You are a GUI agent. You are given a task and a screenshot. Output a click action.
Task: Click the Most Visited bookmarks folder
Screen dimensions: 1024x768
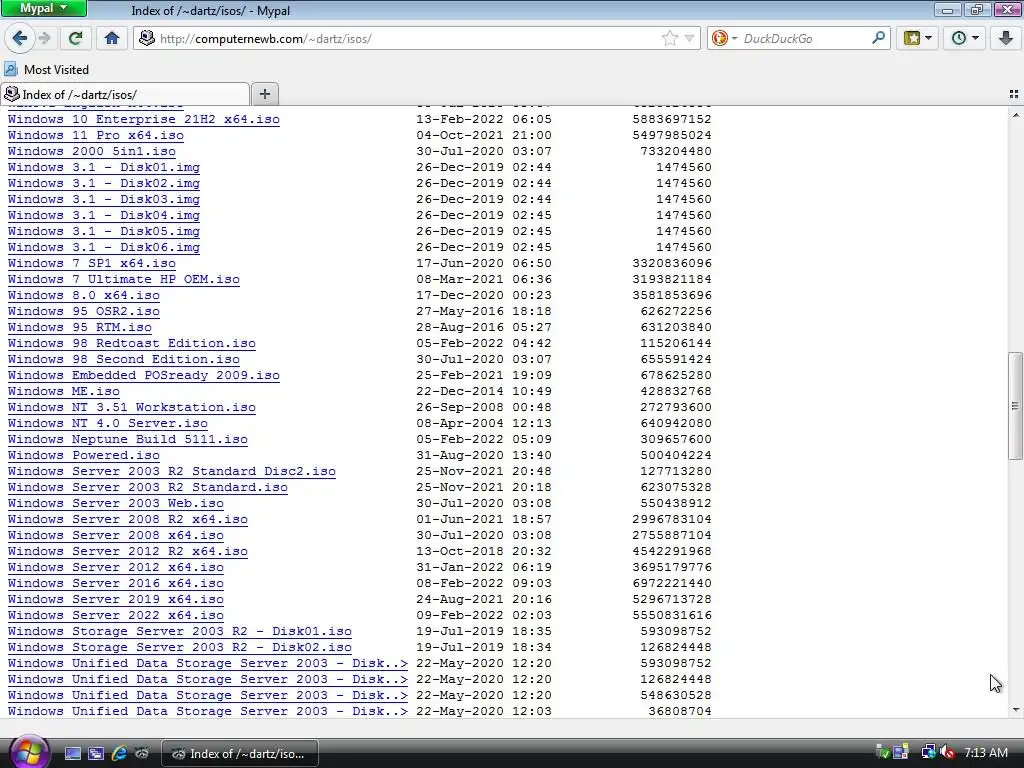(x=47, y=69)
